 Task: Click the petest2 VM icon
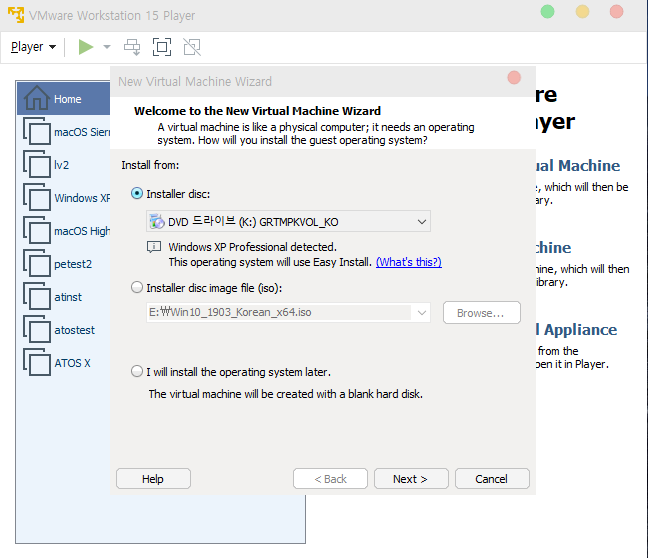37,264
